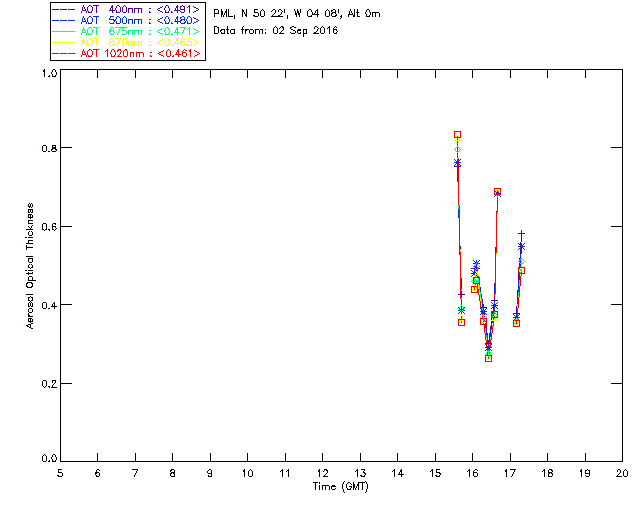Image resolution: width=640 pixels, height=512 pixels.
Task: Click the AOT 1020nm legend entry
Action: (x=126, y=53)
